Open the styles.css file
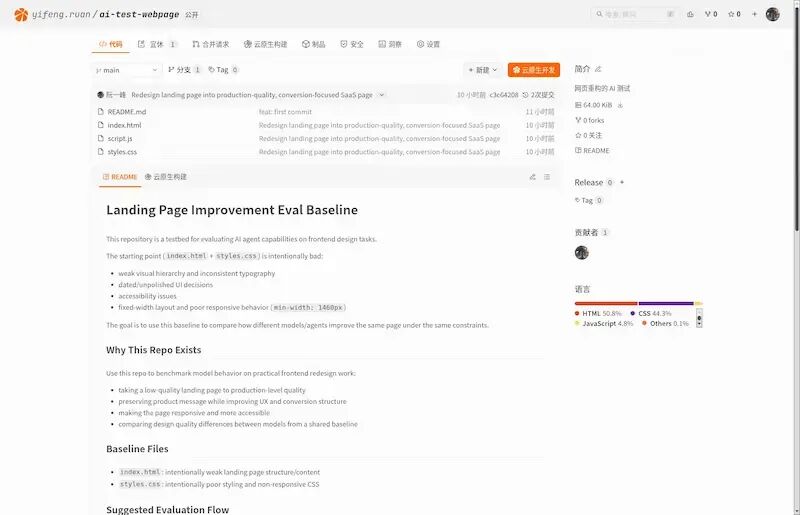The height and width of the screenshot is (515, 800). [122, 152]
